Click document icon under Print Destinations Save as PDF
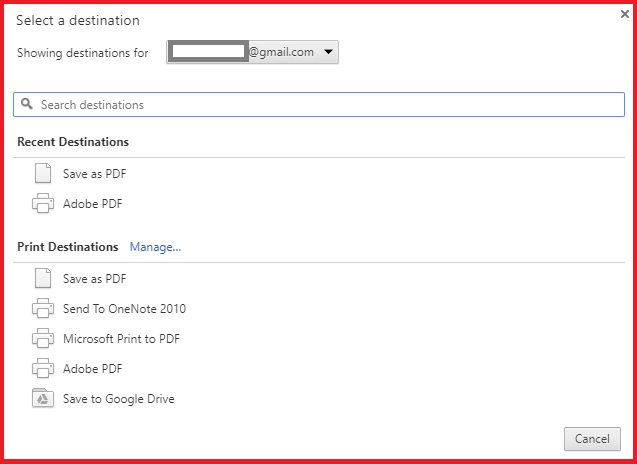Viewport: 637px width, 464px height. click(43, 278)
